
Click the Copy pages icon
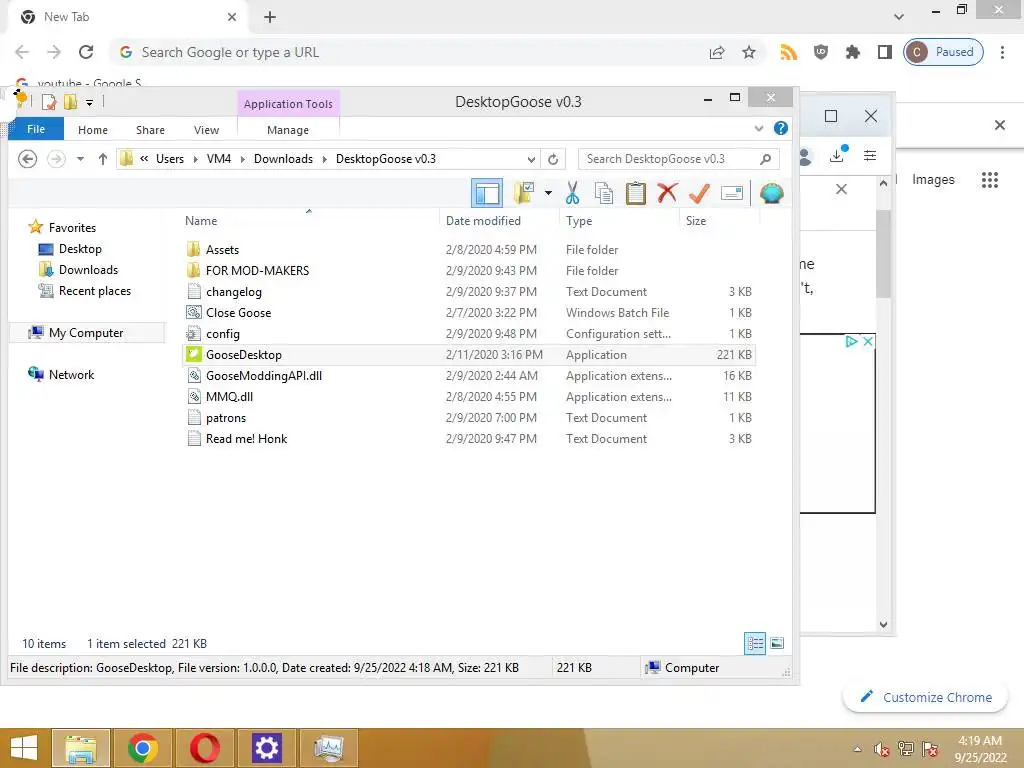(604, 193)
